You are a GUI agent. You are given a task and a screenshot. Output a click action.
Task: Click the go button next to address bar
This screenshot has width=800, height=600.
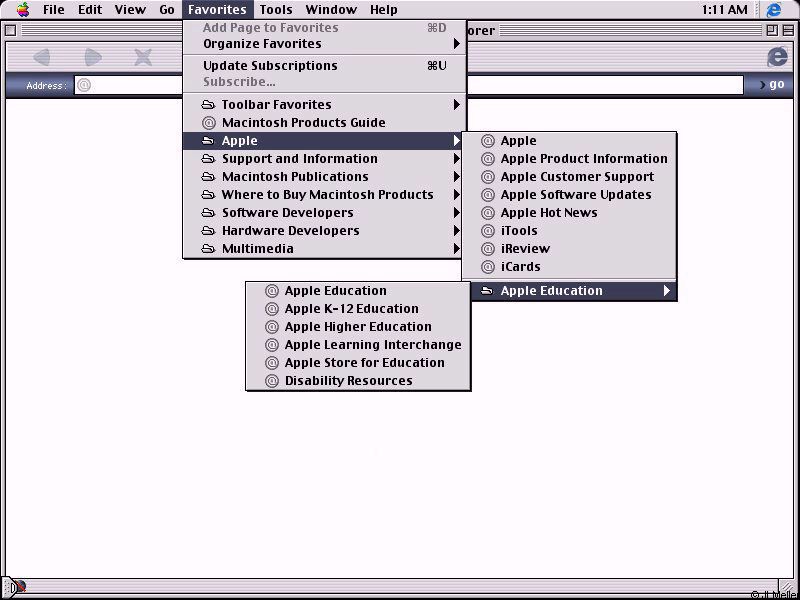[x=772, y=85]
